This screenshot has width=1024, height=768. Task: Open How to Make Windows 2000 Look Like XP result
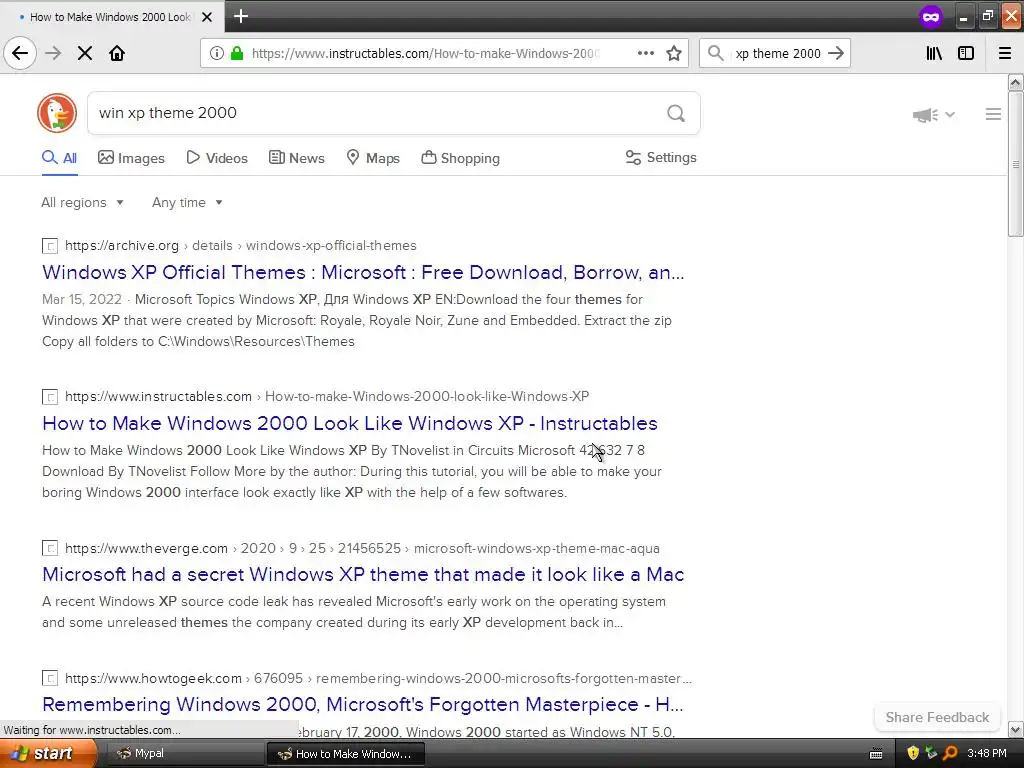tap(349, 423)
